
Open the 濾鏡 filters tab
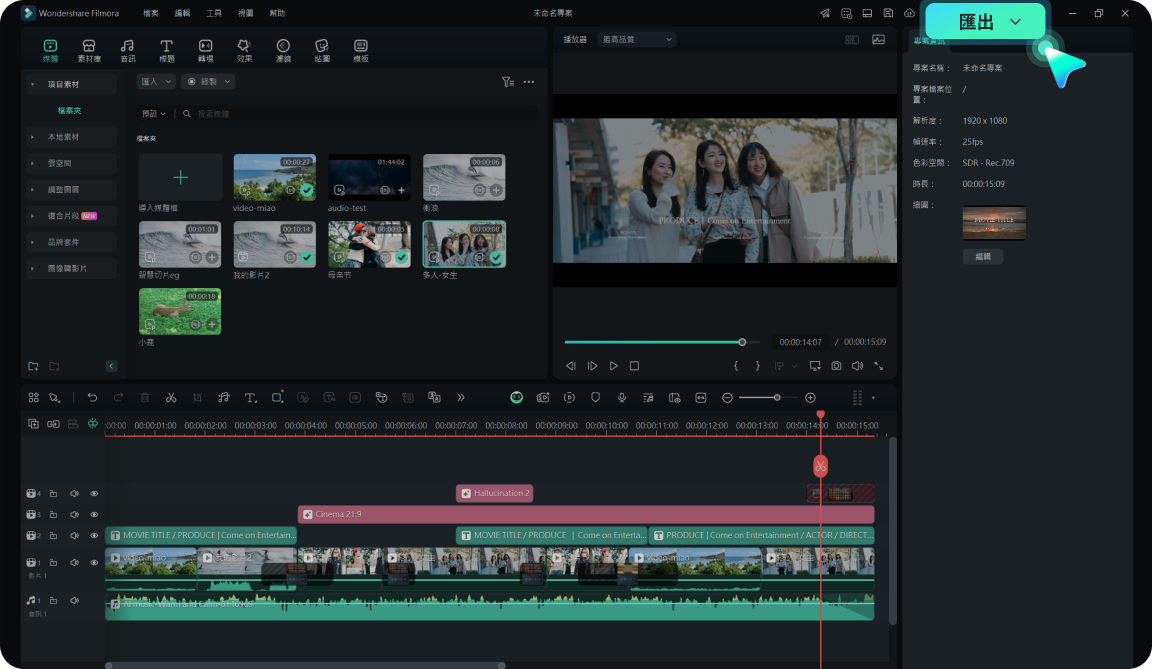pyautogui.click(x=283, y=50)
